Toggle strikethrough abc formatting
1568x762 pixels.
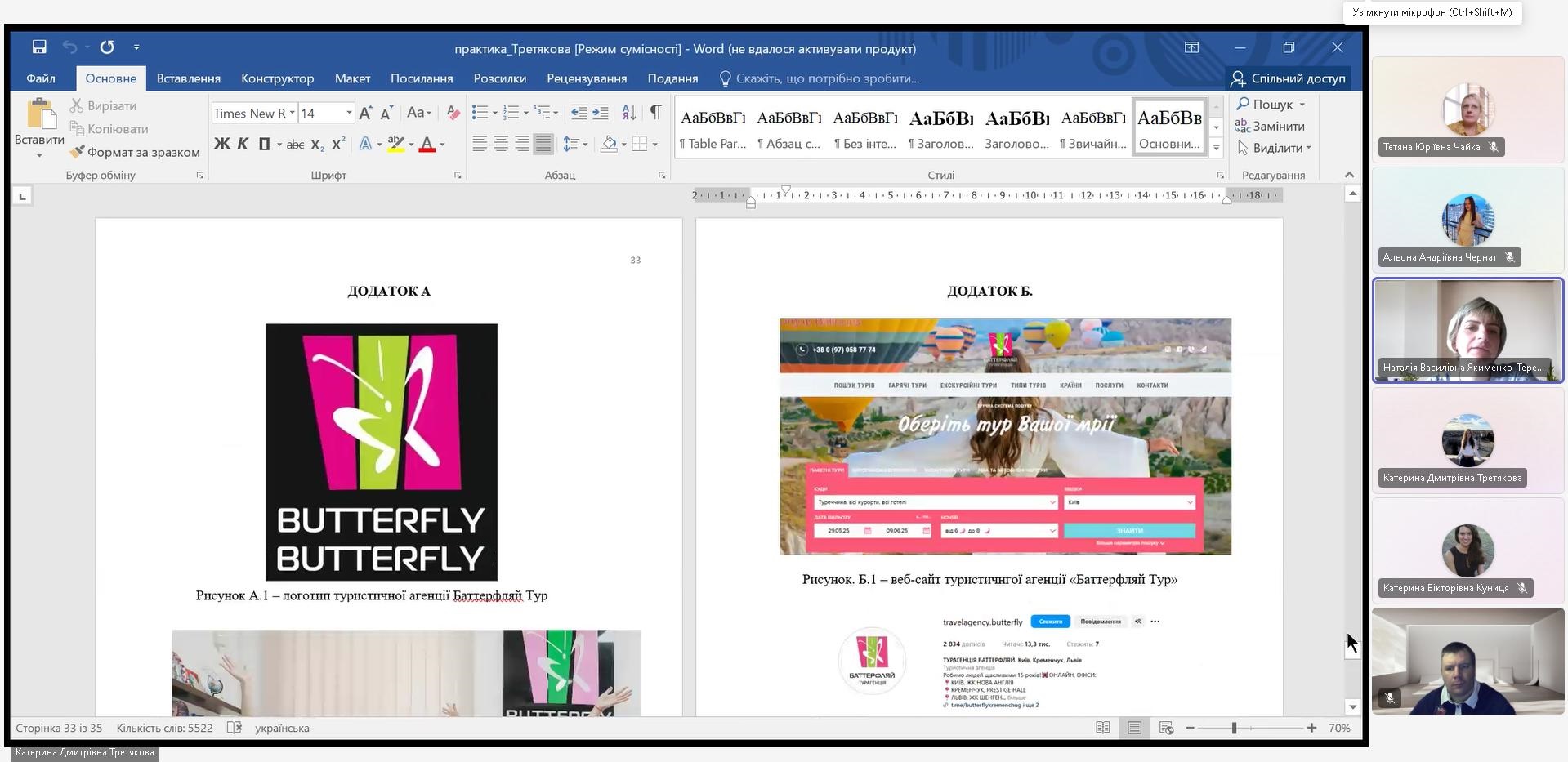296,145
